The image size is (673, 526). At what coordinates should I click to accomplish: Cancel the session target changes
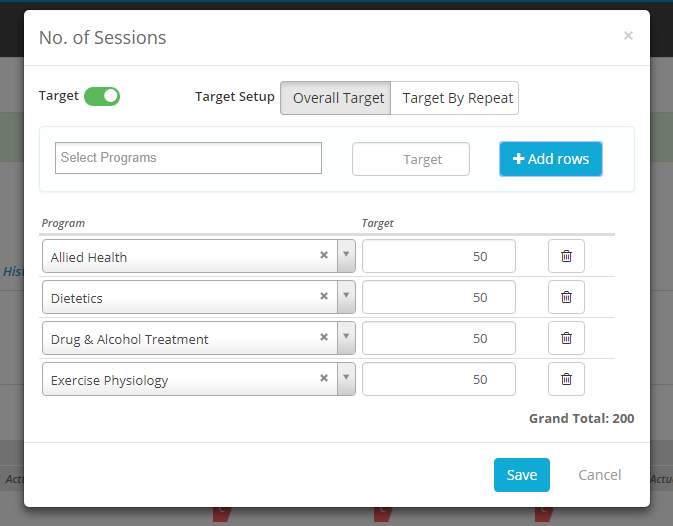click(600, 475)
